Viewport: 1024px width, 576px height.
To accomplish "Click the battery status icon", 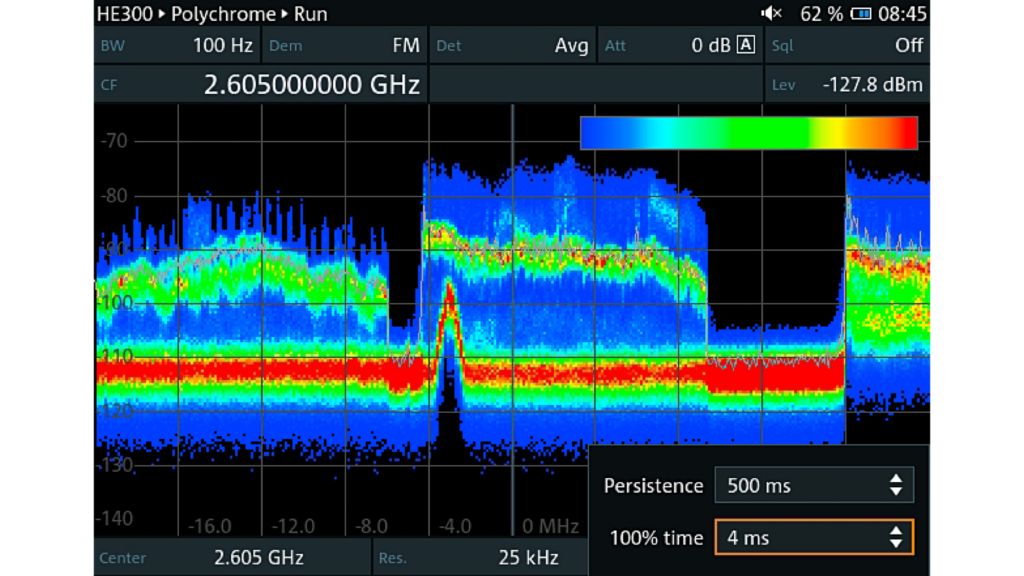I will (861, 14).
